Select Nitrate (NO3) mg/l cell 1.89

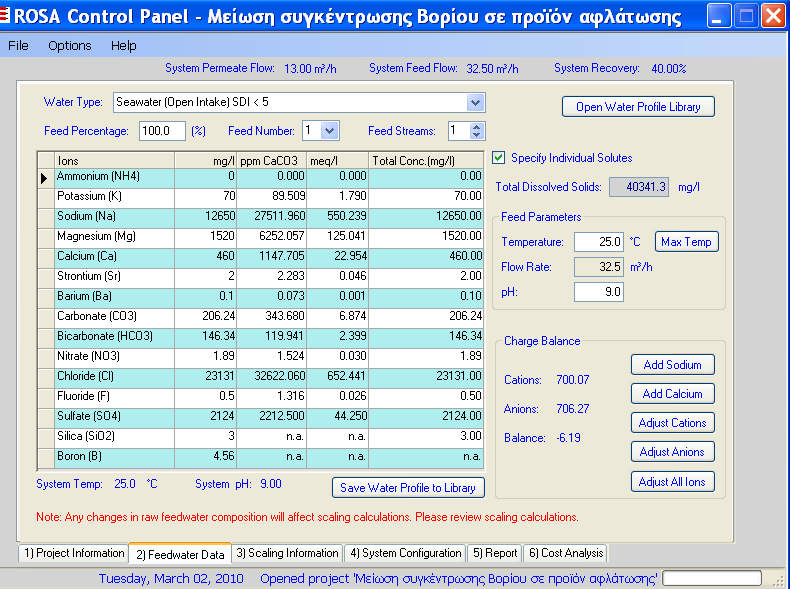pos(206,358)
